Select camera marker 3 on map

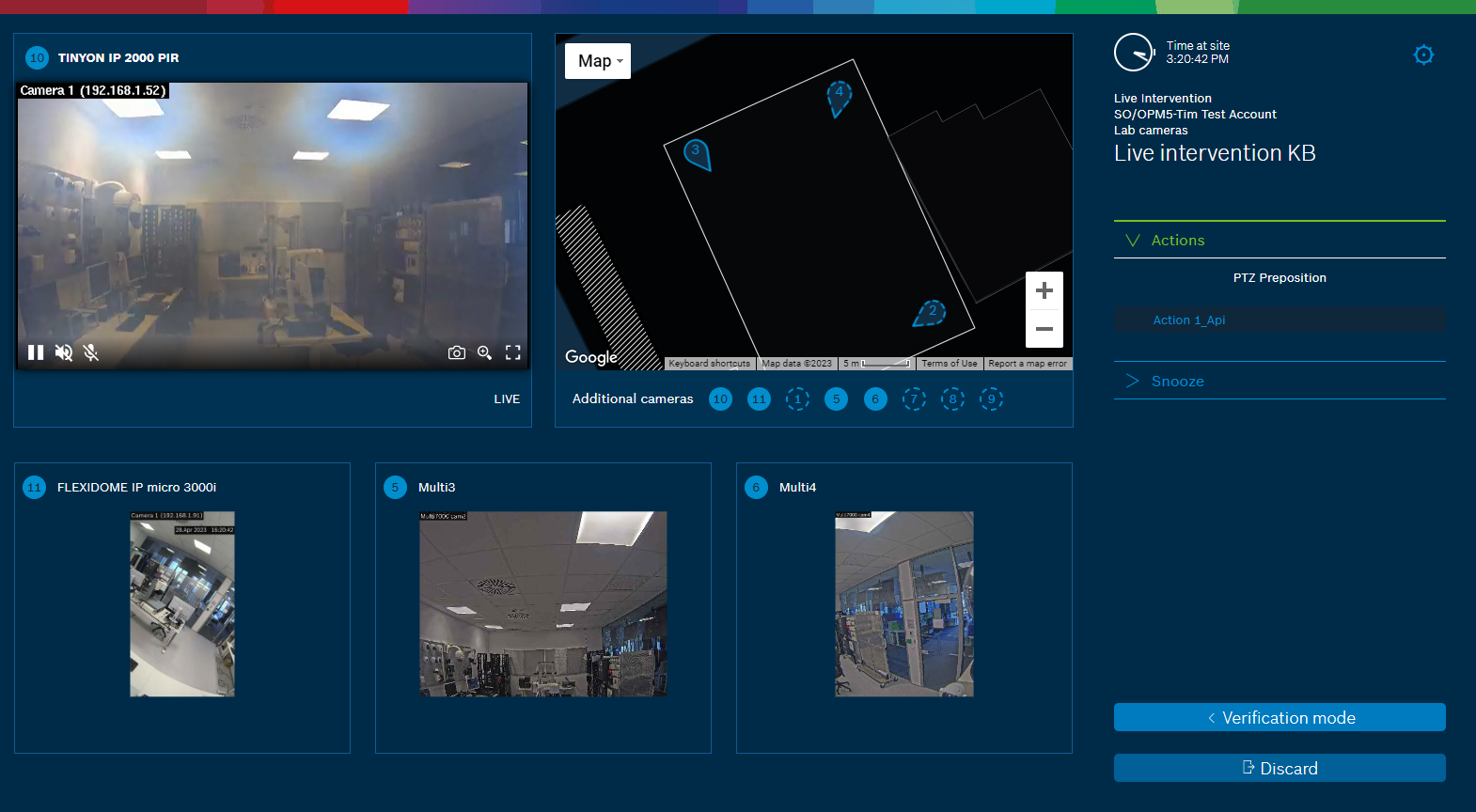coord(697,153)
